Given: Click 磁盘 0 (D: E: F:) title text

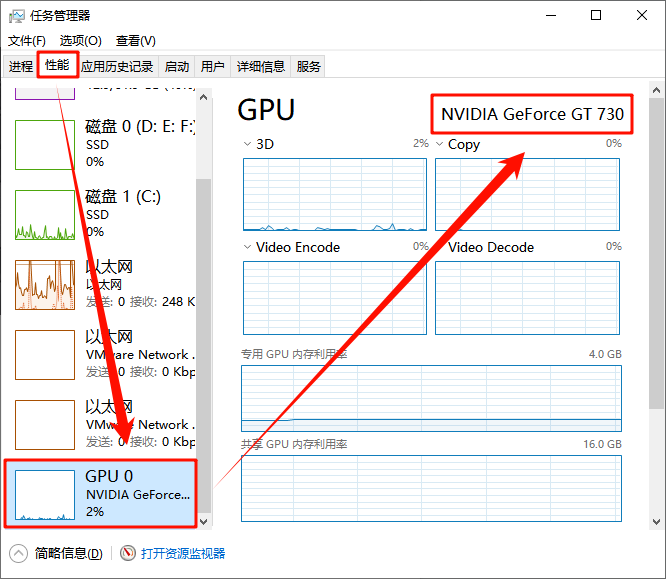Looking at the screenshot, I should 140,127.
